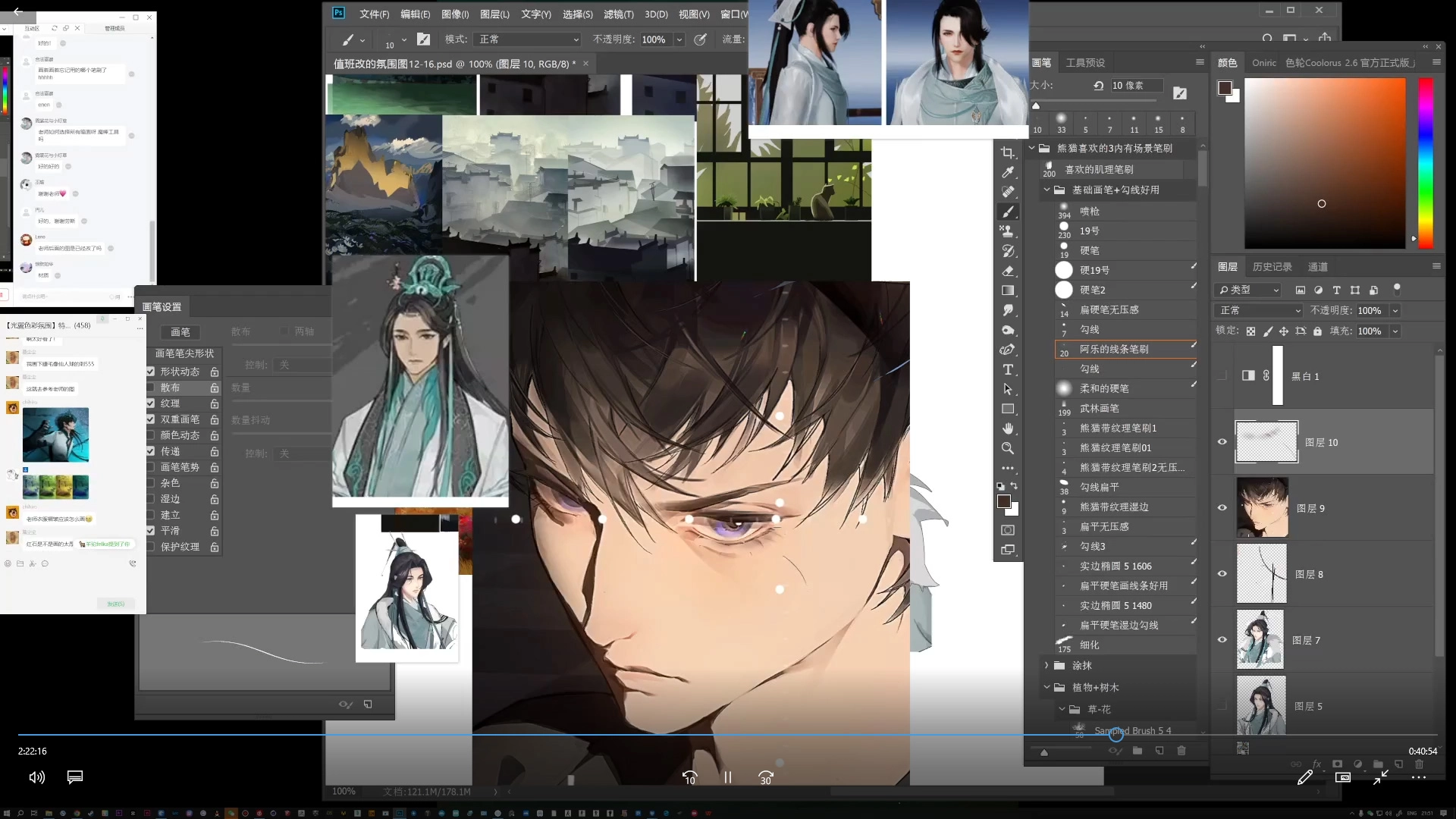This screenshot has height=819, width=1456.
Task: Click the vertical hue spectrum slider
Action: click(x=1426, y=163)
